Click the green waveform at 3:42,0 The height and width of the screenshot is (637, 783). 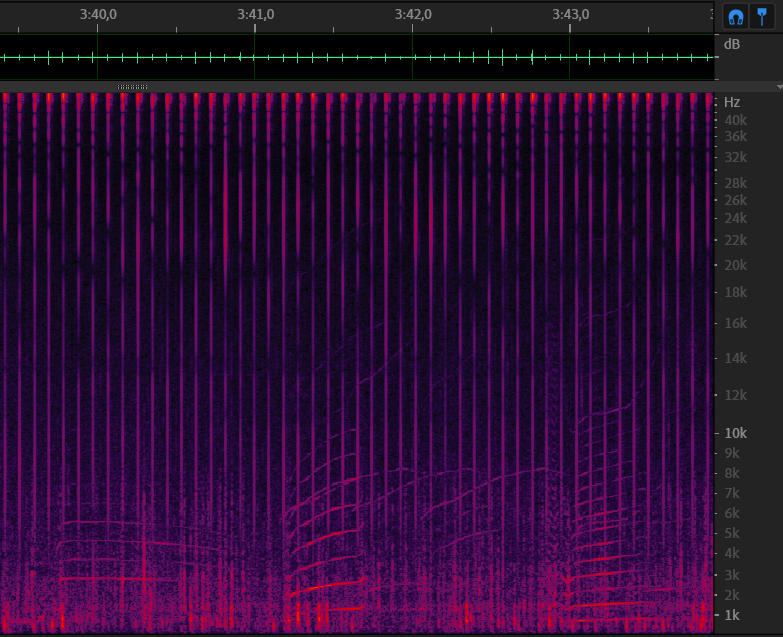pos(413,57)
